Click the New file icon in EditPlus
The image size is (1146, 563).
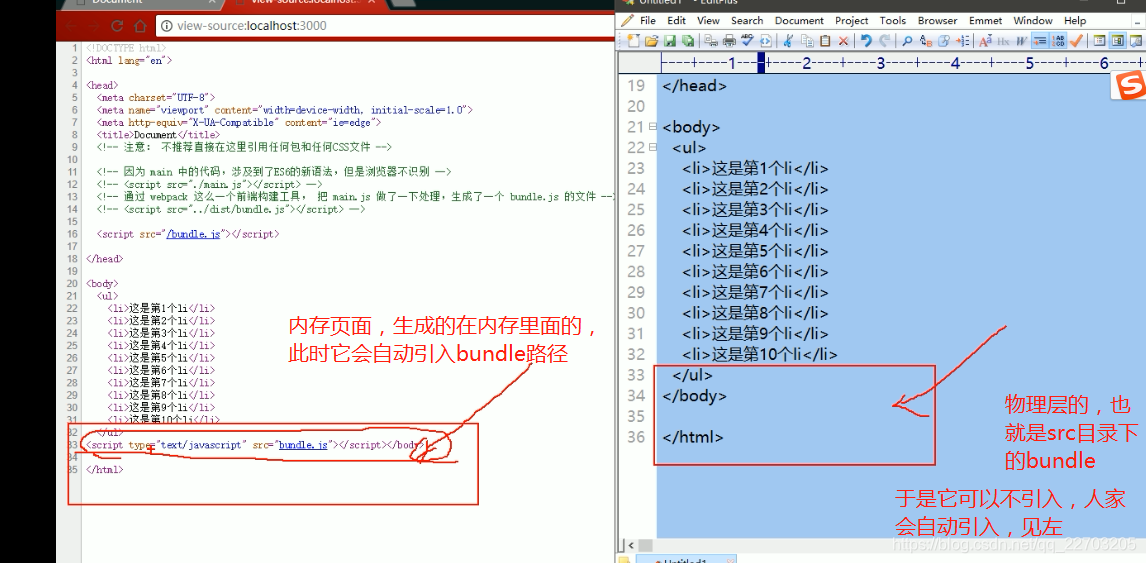point(634,41)
